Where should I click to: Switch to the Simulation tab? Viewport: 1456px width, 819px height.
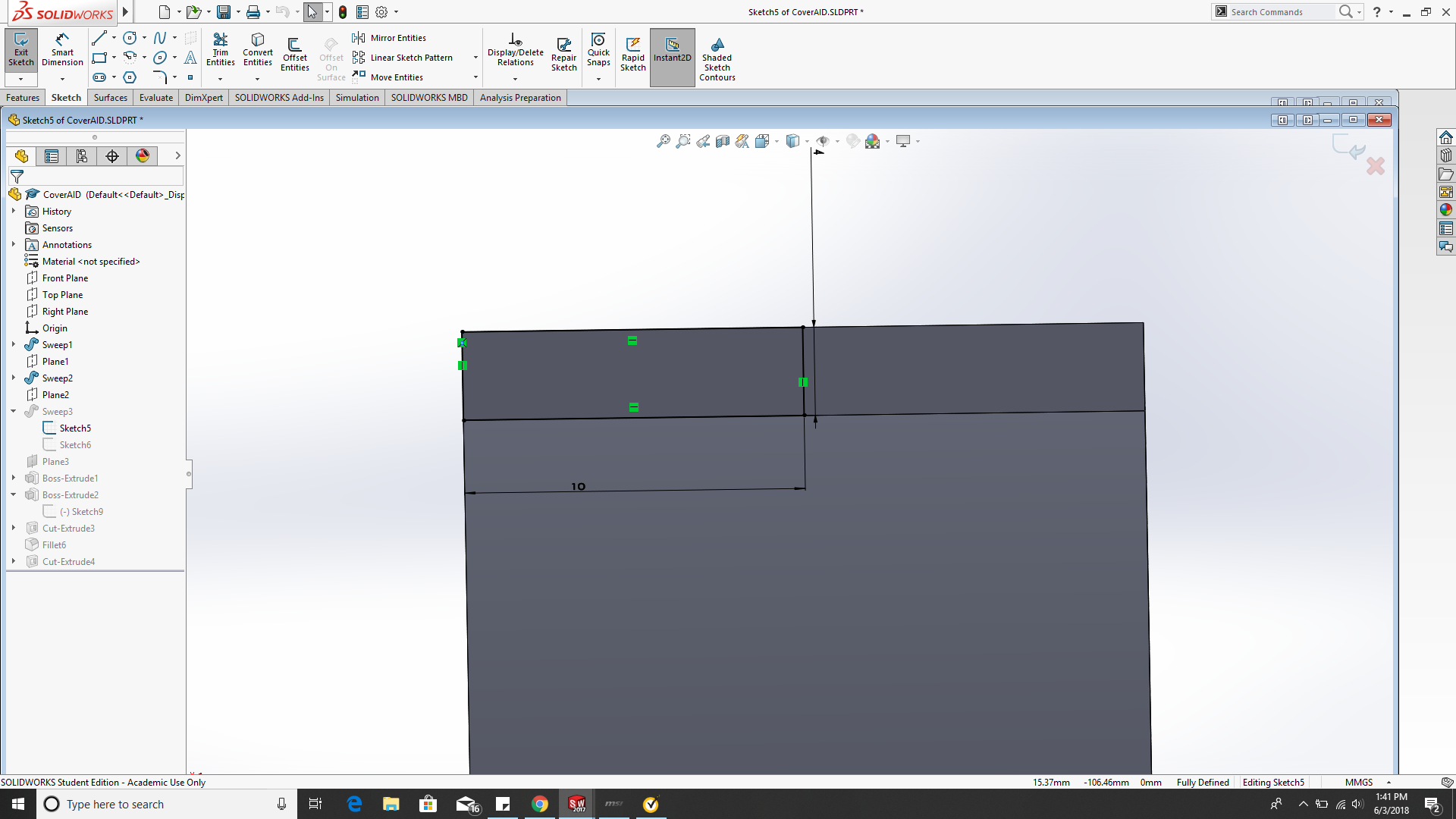click(x=357, y=98)
